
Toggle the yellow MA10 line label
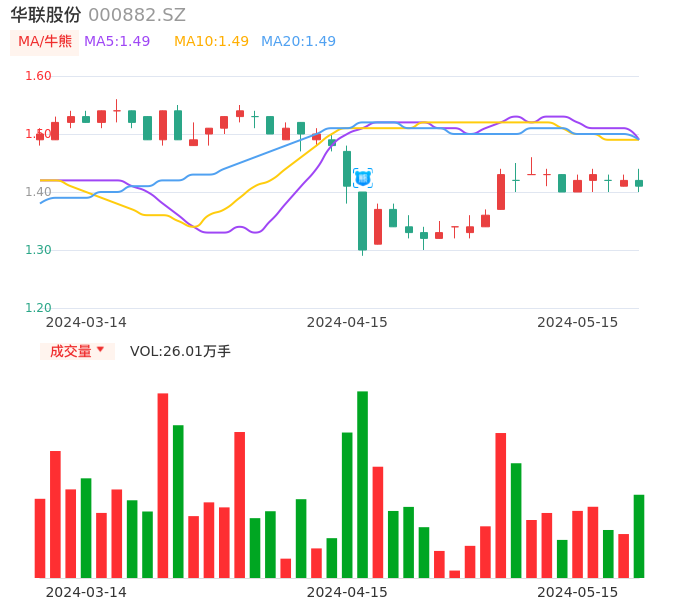coord(211,42)
